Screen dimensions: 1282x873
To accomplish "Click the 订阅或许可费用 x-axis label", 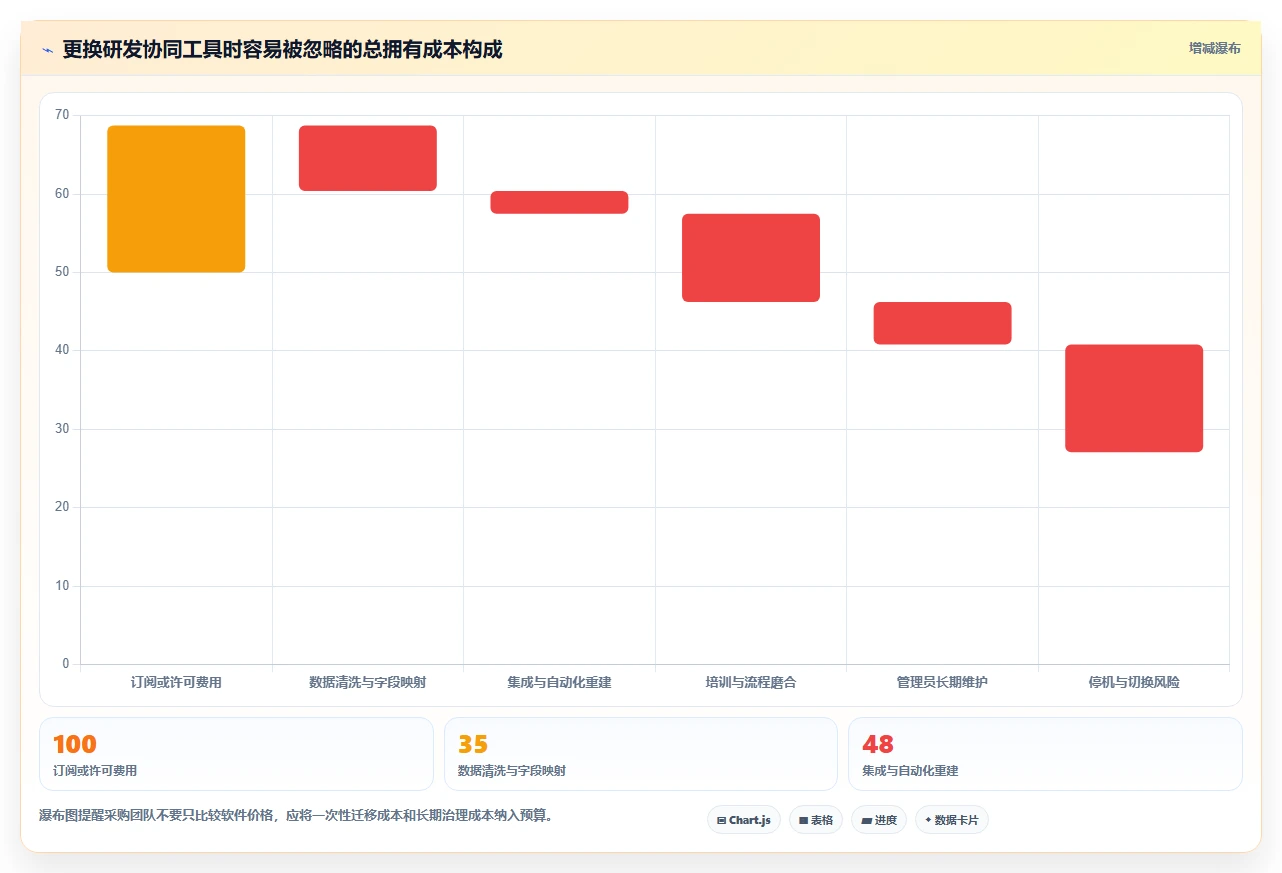I will click(176, 683).
